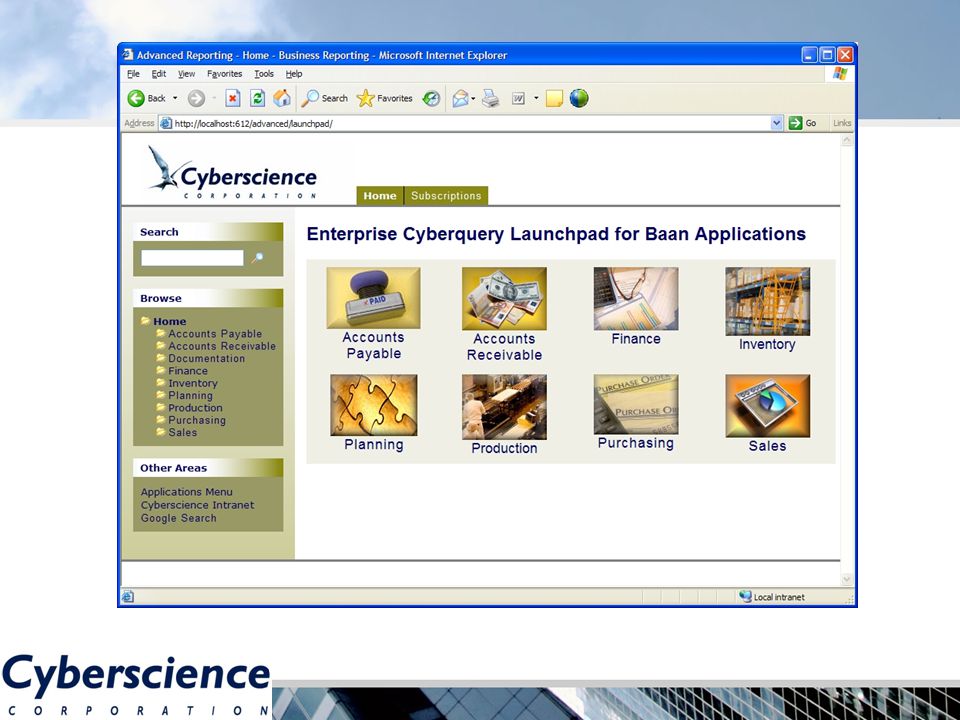Go to browser Home page icon

click(x=282, y=98)
